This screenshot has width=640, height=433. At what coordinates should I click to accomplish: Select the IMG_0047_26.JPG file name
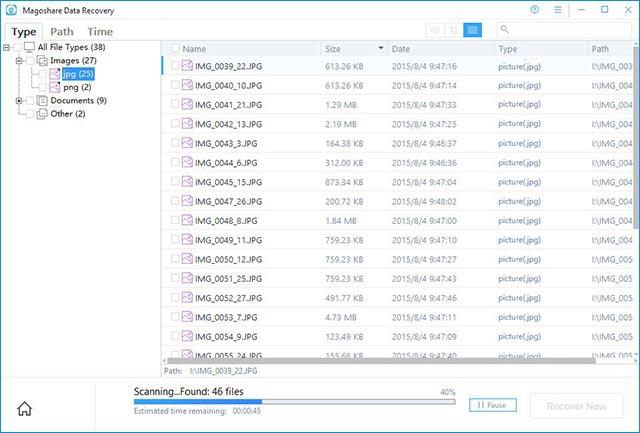click(x=228, y=201)
